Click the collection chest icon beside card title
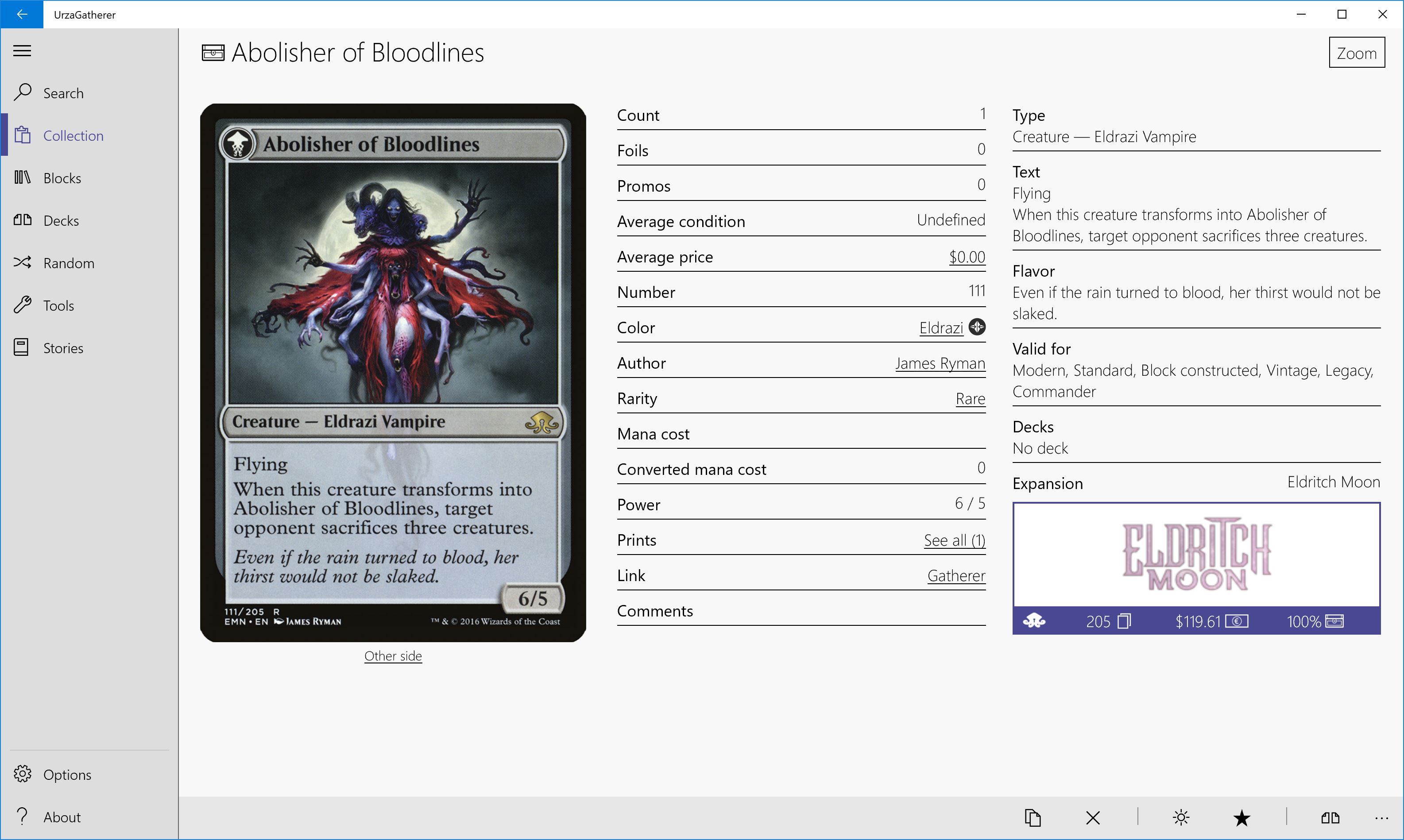Screen dimensions: 1404x840 click(x=213, y=53)
